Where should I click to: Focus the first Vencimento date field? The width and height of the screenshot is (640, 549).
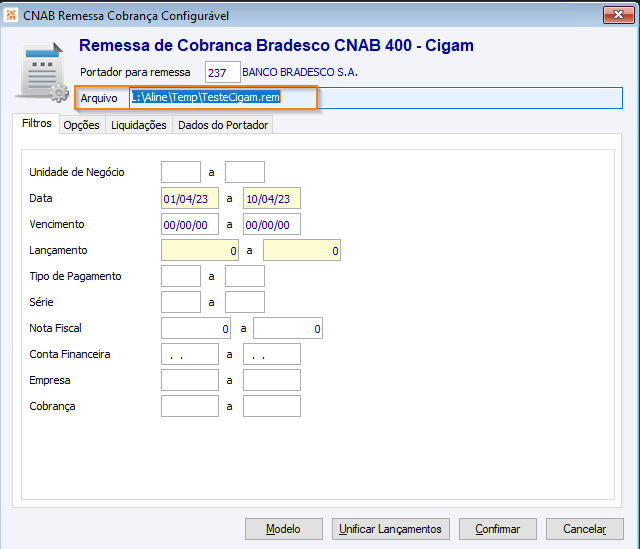(x=190, y=224)
